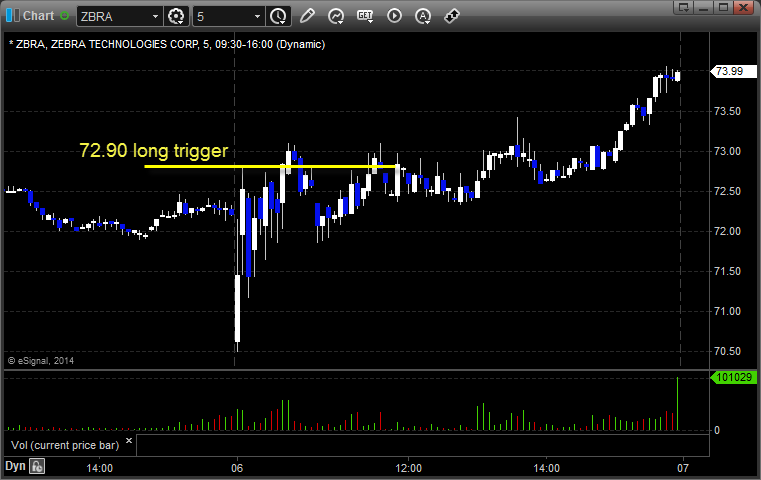Image resolution: width=761 pixels, height=480 pixels.
Task: Click the green data status circle
Action: [x=64, y=16]
